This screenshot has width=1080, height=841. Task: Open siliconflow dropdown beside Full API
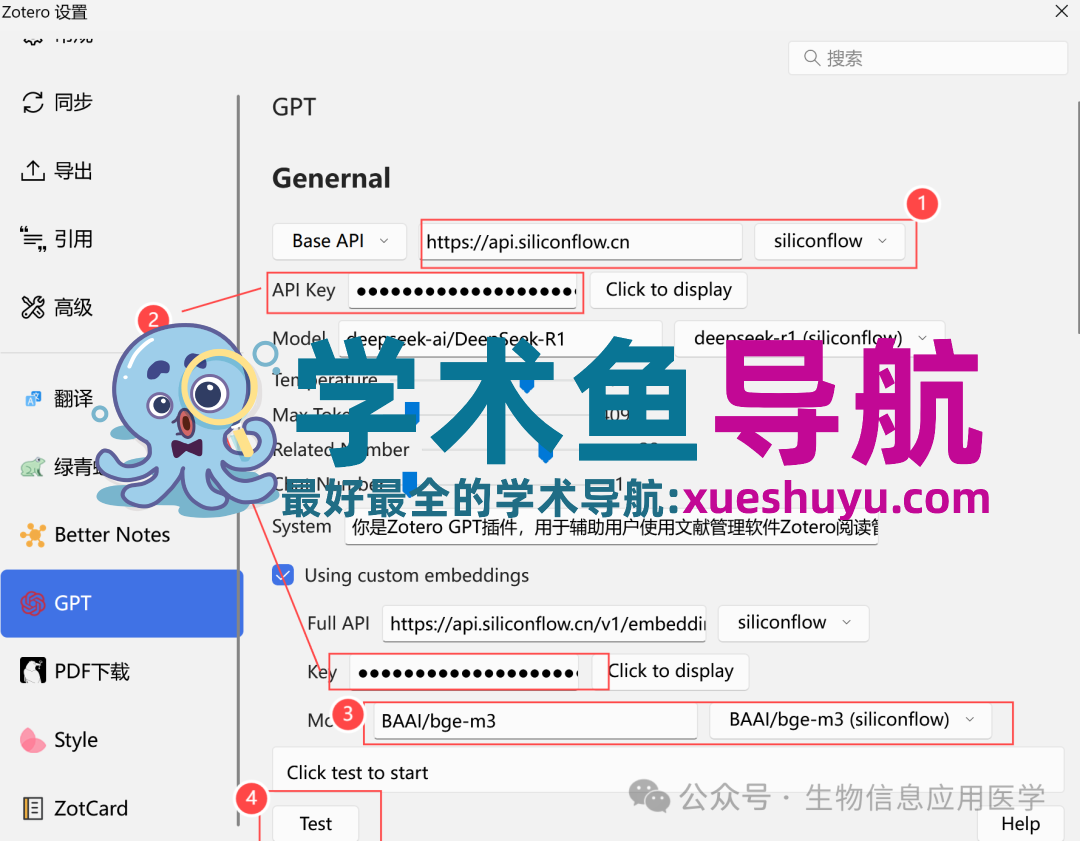tap(793, 623)
